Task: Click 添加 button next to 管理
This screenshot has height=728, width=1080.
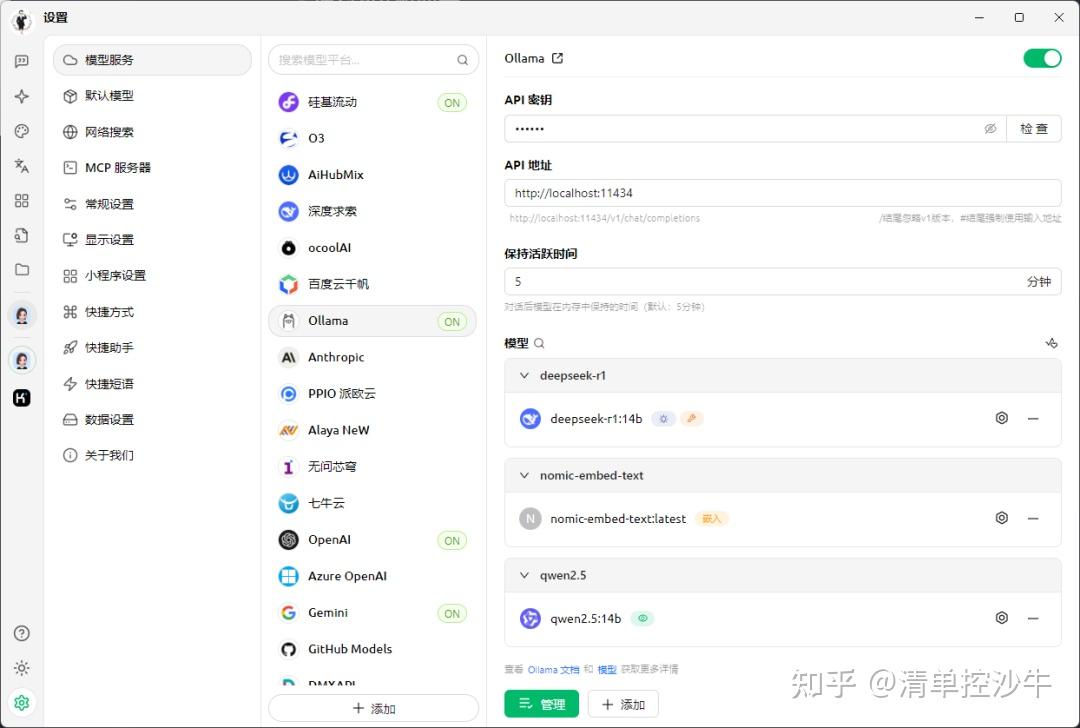Action: 623,704
